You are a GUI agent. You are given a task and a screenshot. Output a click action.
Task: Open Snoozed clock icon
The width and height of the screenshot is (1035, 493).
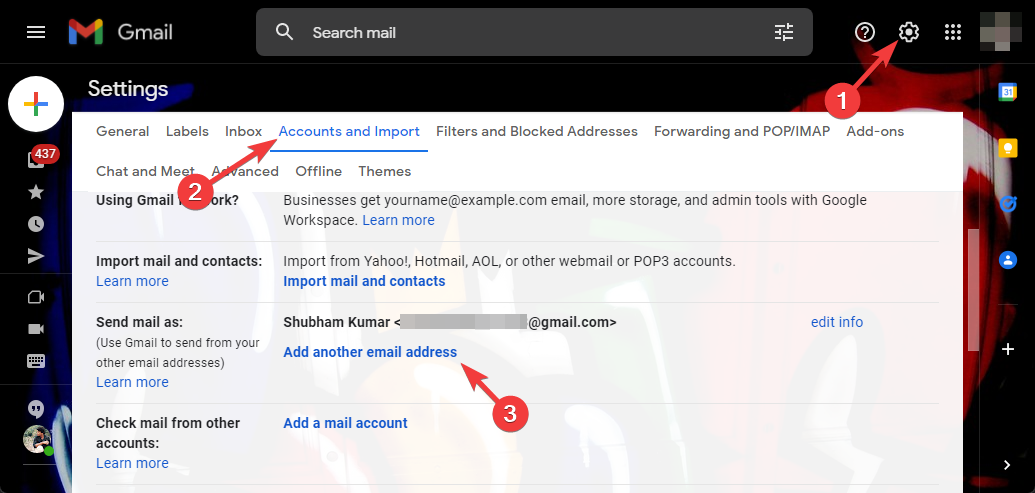point(36,224)
